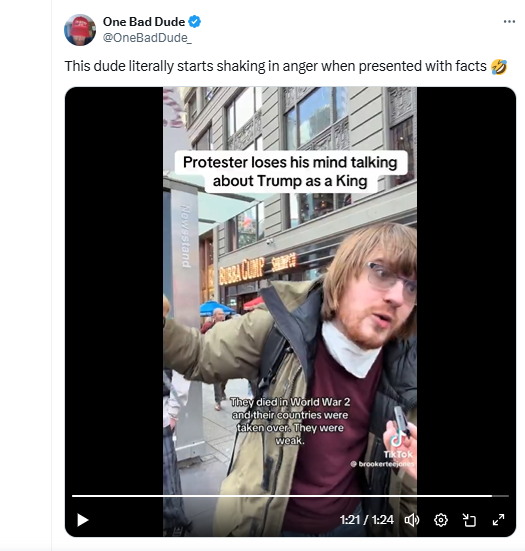
Task: Click the One Bad Dude display name
Action: coord(144,22)
